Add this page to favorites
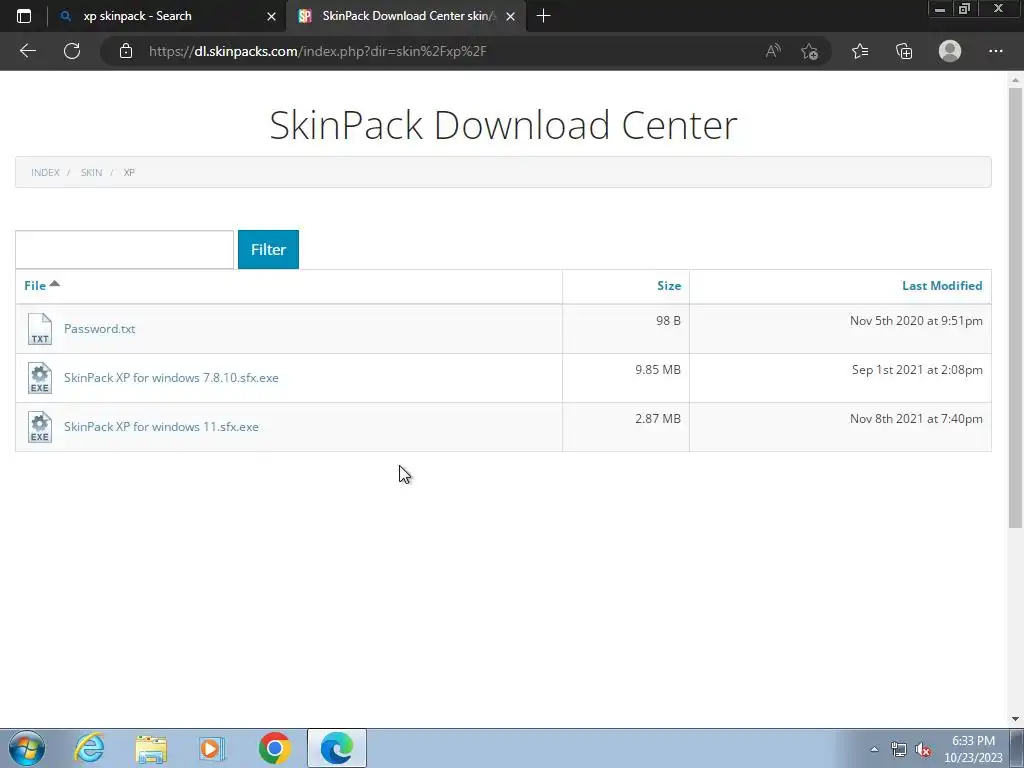This screenshot has height=768, width=1024. coord(810,51)
